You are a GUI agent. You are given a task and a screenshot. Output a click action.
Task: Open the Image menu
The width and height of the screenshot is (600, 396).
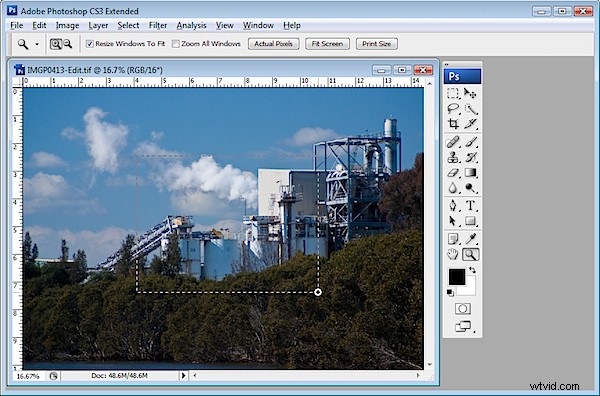point(67,26)
